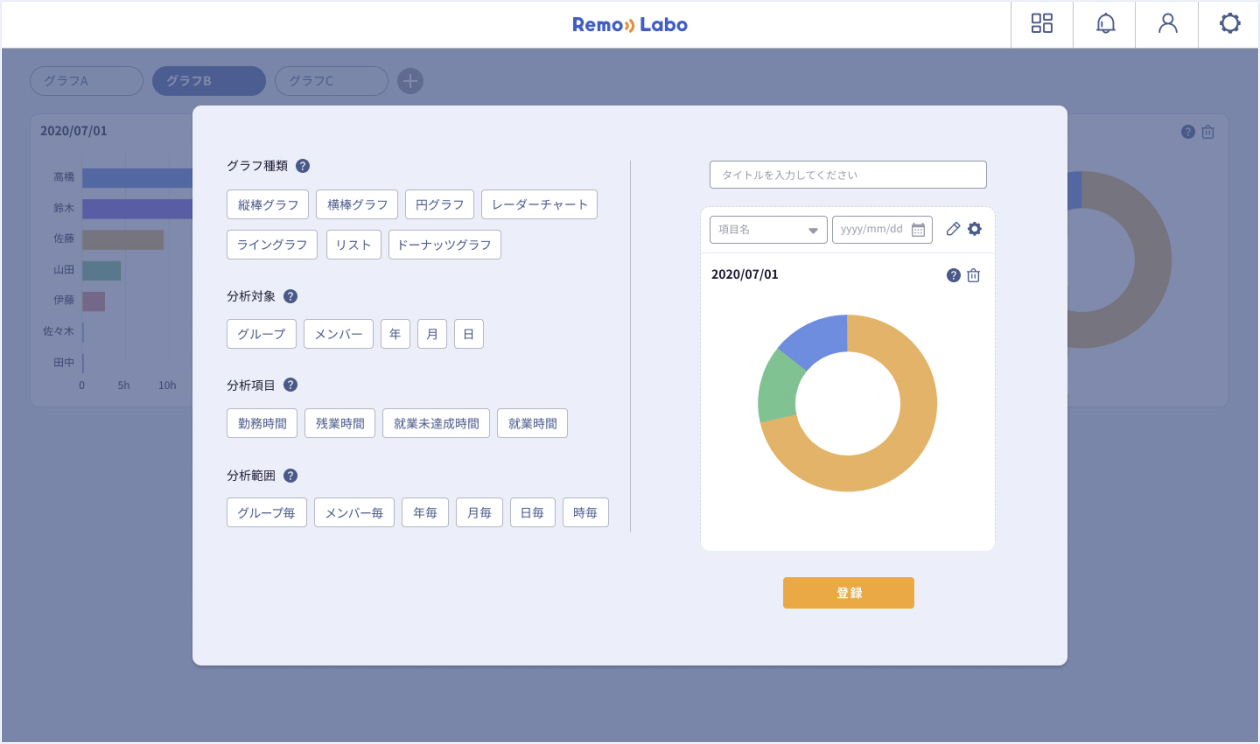
Task: Click the pencil edit icon in preview
Action: (x=953, y=229)
